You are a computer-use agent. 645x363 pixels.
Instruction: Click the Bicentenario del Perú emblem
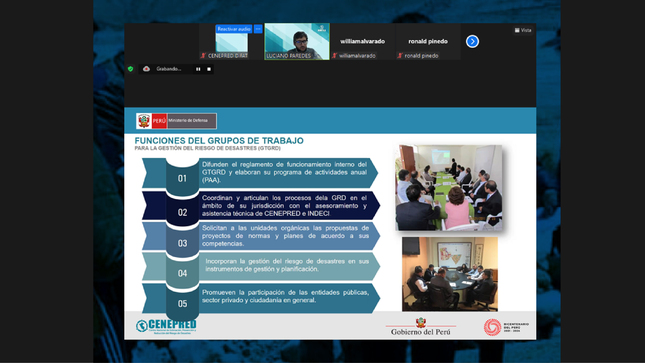point(506,327)
